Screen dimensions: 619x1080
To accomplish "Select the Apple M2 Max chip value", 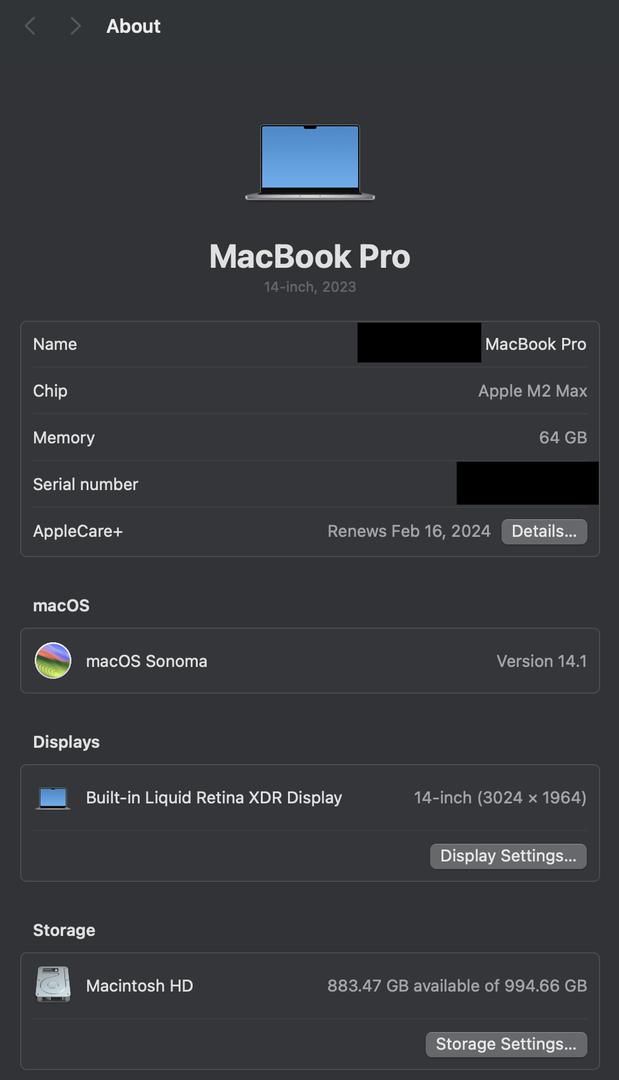I will pyautogui.click(x=532, y=391).
